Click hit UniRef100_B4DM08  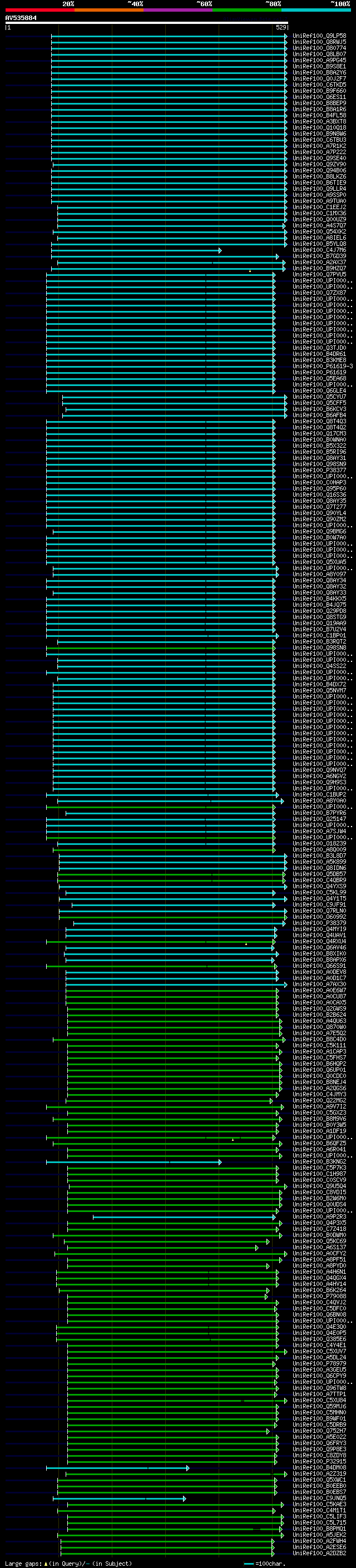(319, 1467)
